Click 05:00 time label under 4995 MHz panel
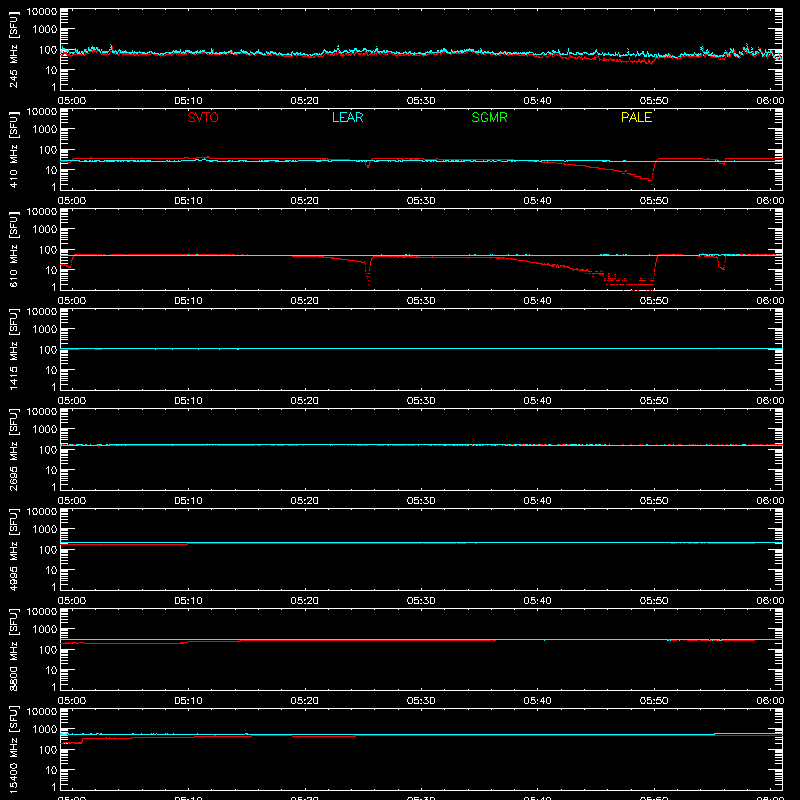This screenshot has height=800, width=800. tap(72, 601)
